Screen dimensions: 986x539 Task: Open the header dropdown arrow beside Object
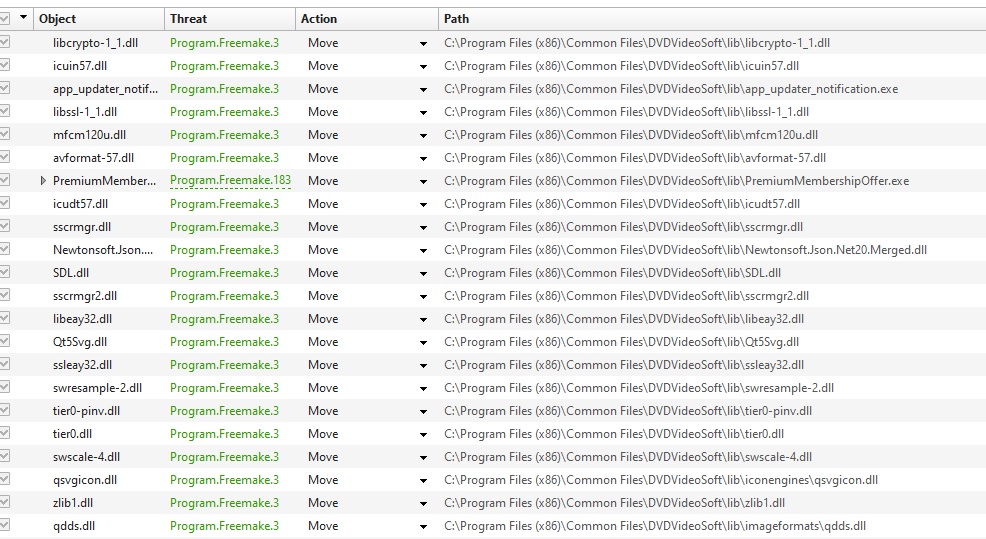point(24,18)
